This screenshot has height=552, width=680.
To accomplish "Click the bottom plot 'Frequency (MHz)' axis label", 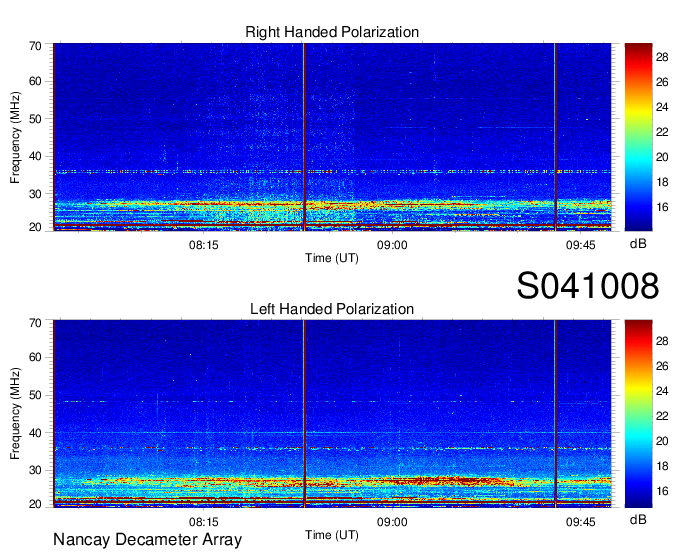I will 15,414.
